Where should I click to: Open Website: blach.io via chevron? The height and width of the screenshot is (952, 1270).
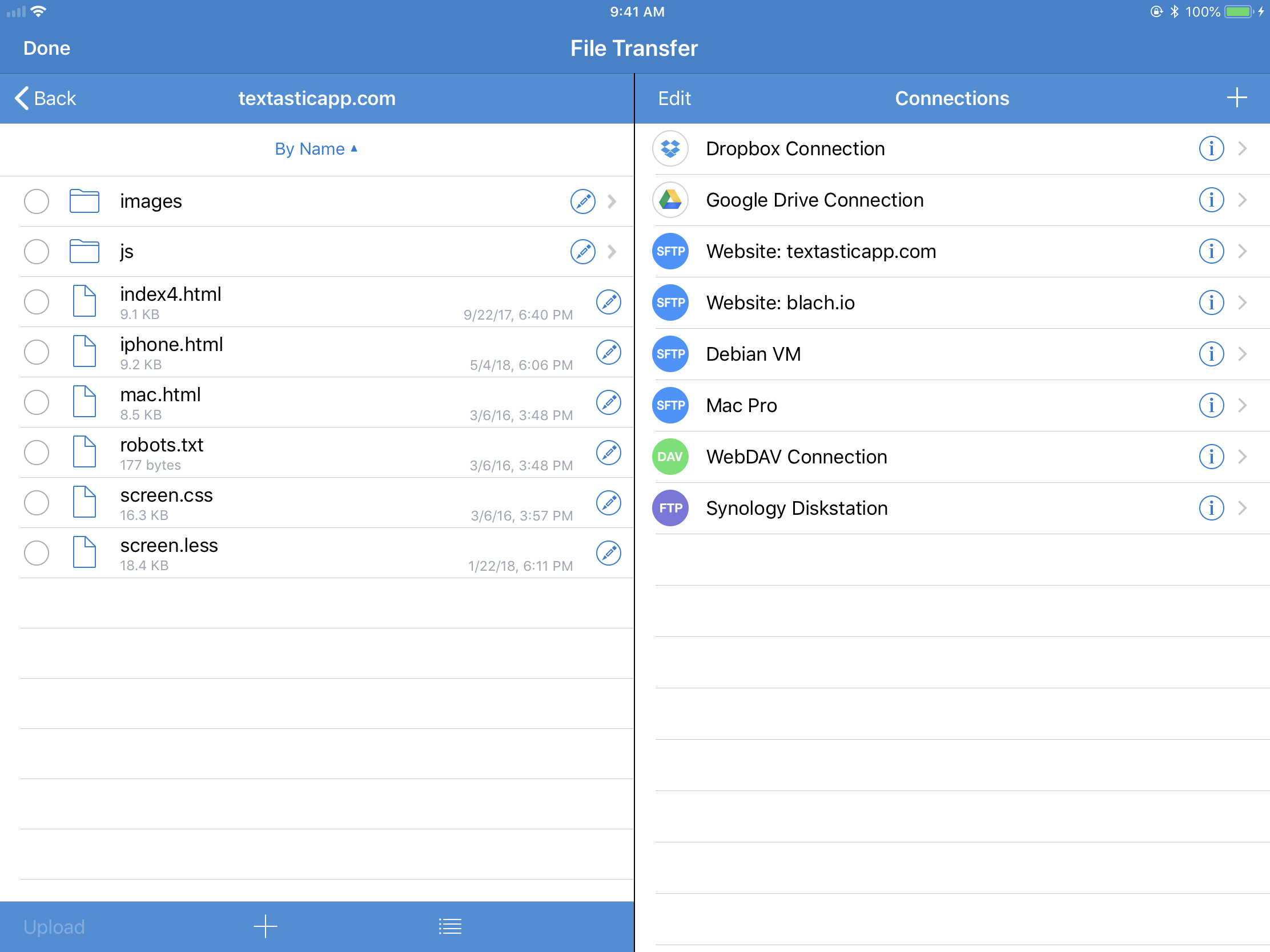click(1243, 302)
